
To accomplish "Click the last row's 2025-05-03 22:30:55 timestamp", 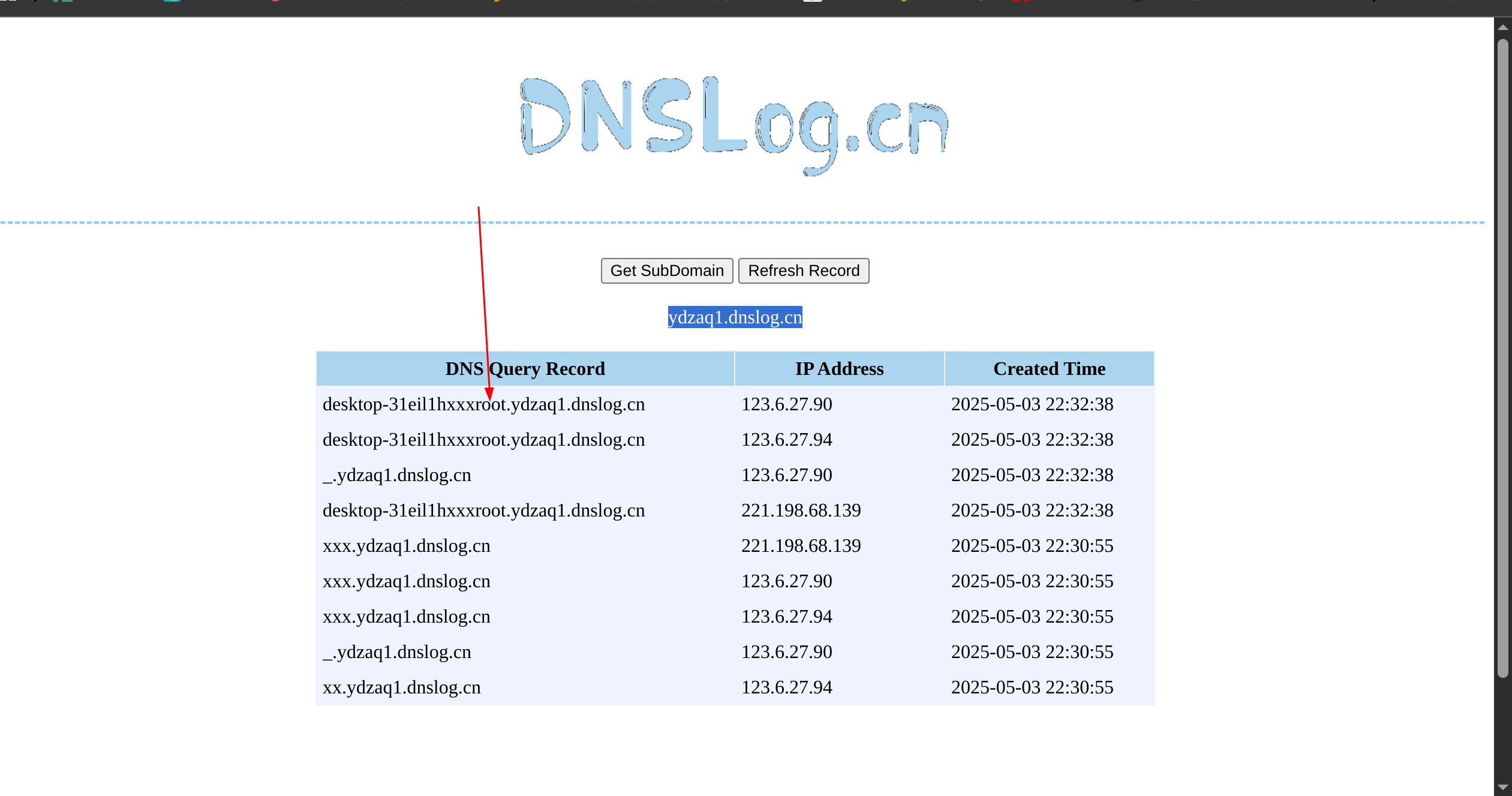I will 1032,687.
